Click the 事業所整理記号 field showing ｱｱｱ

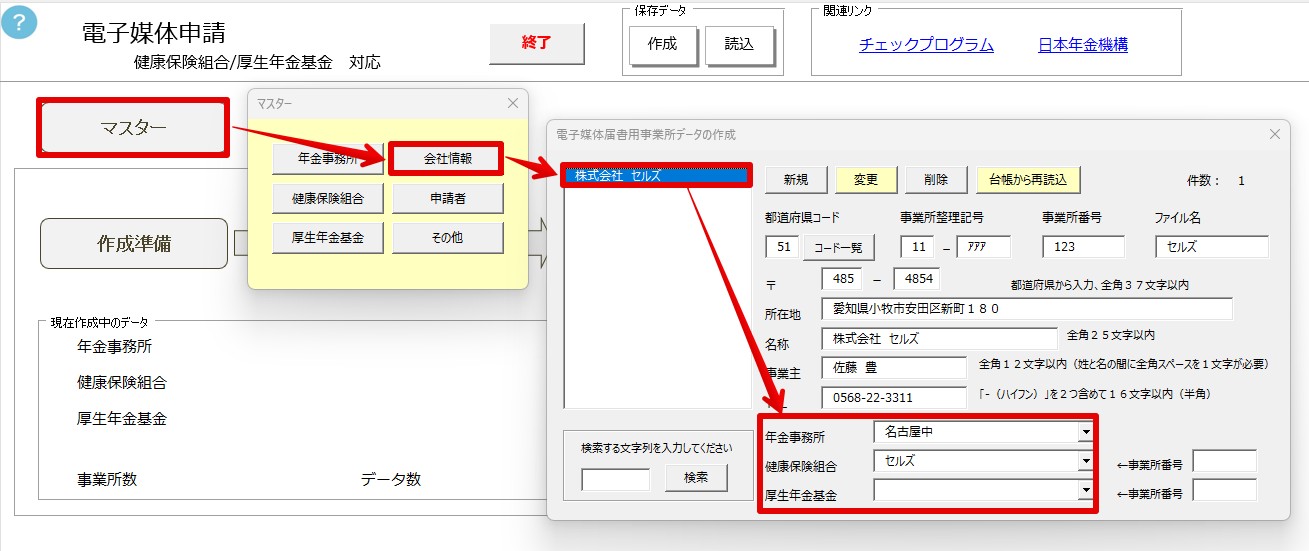(x=984, y=246)
